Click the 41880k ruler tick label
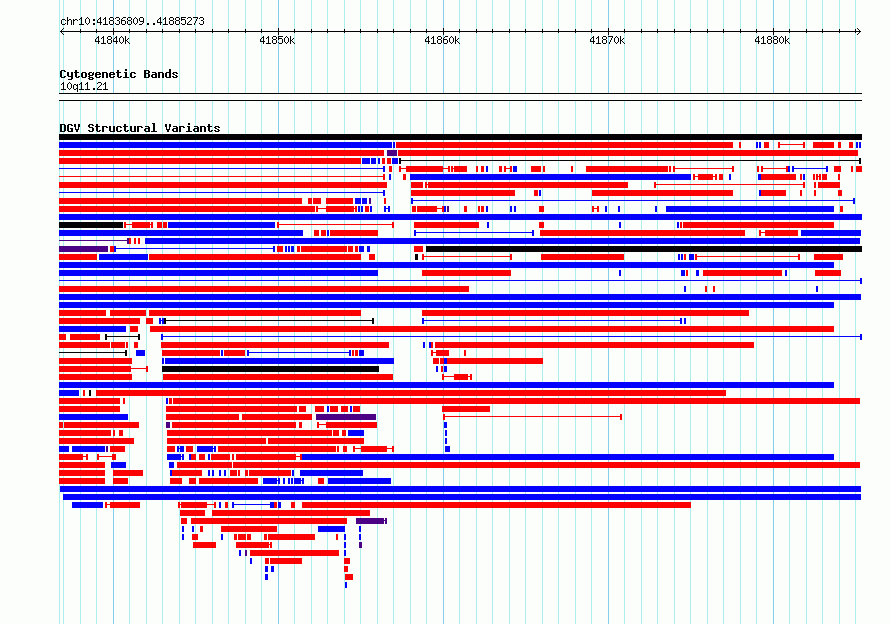890x624 pixels. 772,40
